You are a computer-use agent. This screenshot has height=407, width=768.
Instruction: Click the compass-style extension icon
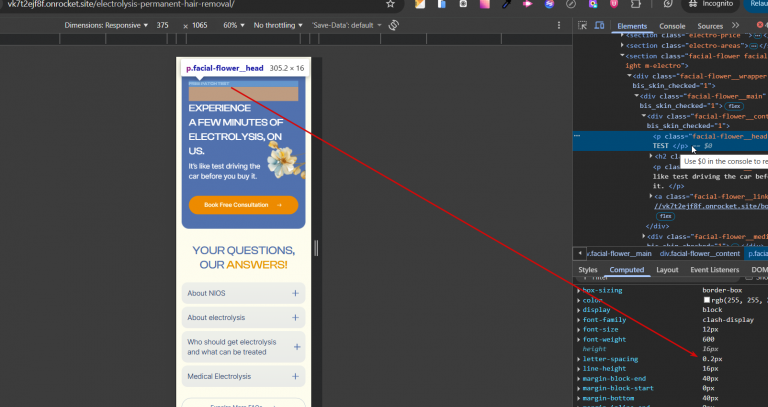(571, 4)
